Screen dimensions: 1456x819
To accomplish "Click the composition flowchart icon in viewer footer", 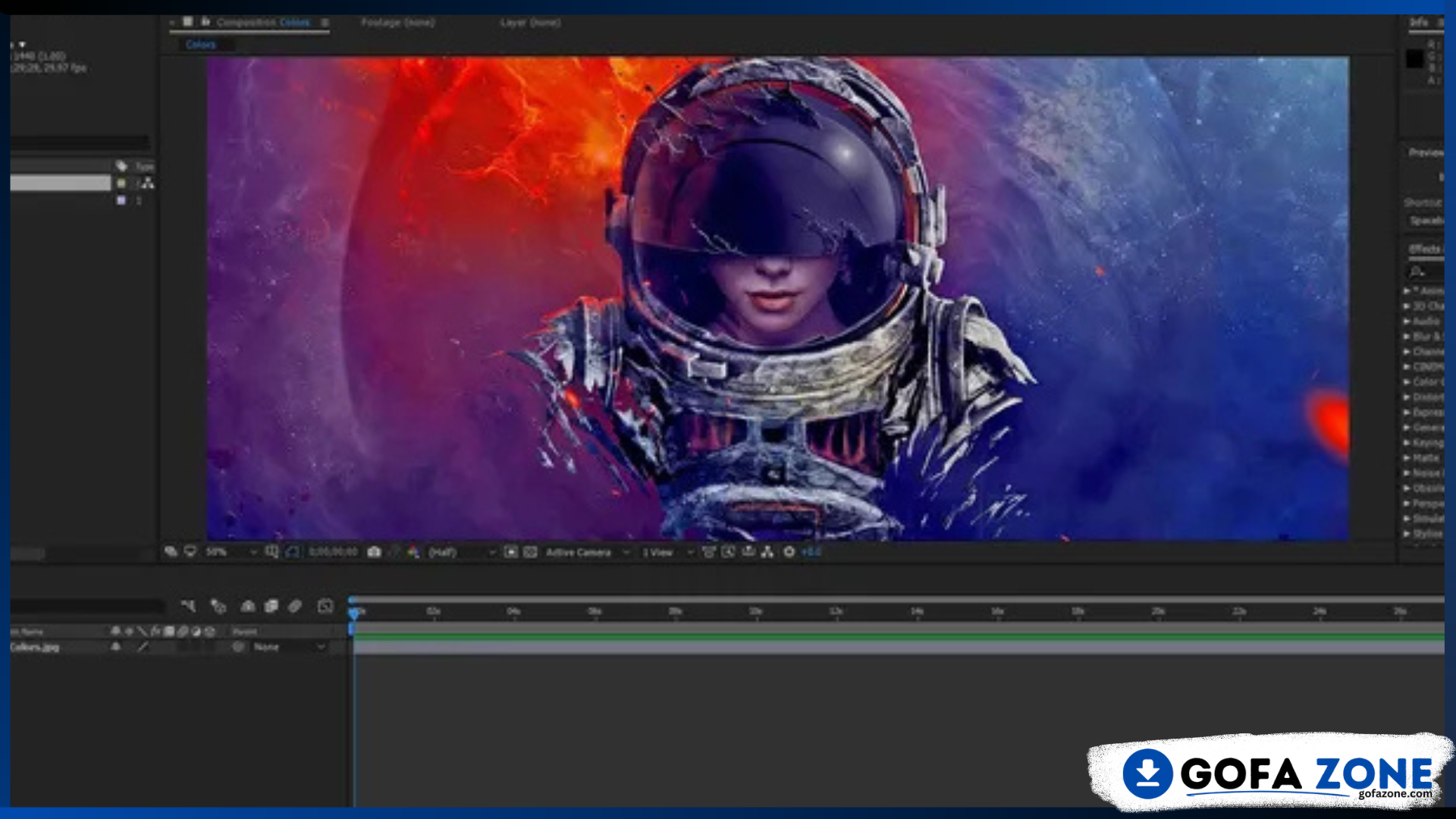I will 767,551.
